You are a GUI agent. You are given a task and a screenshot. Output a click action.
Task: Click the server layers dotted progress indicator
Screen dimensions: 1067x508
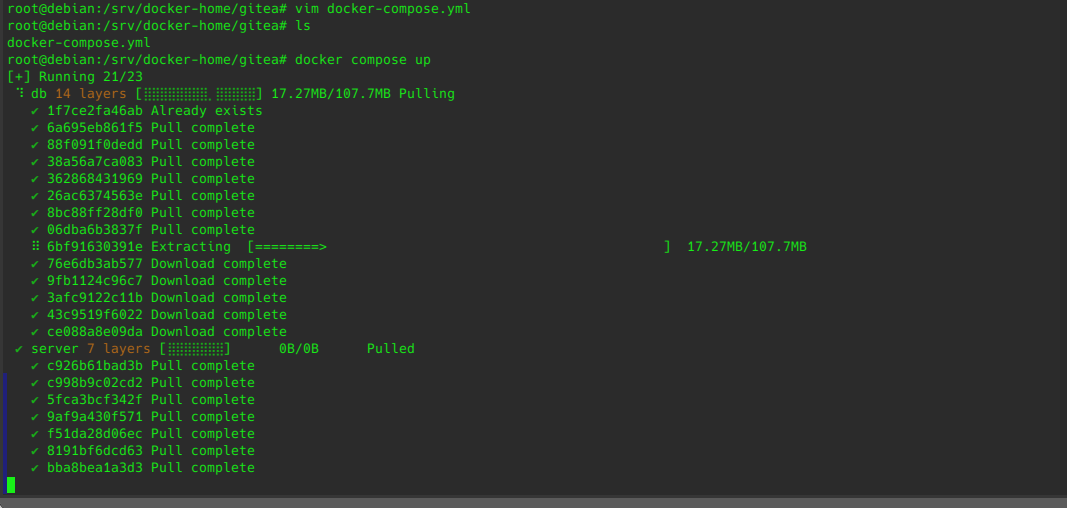[195, 349]
